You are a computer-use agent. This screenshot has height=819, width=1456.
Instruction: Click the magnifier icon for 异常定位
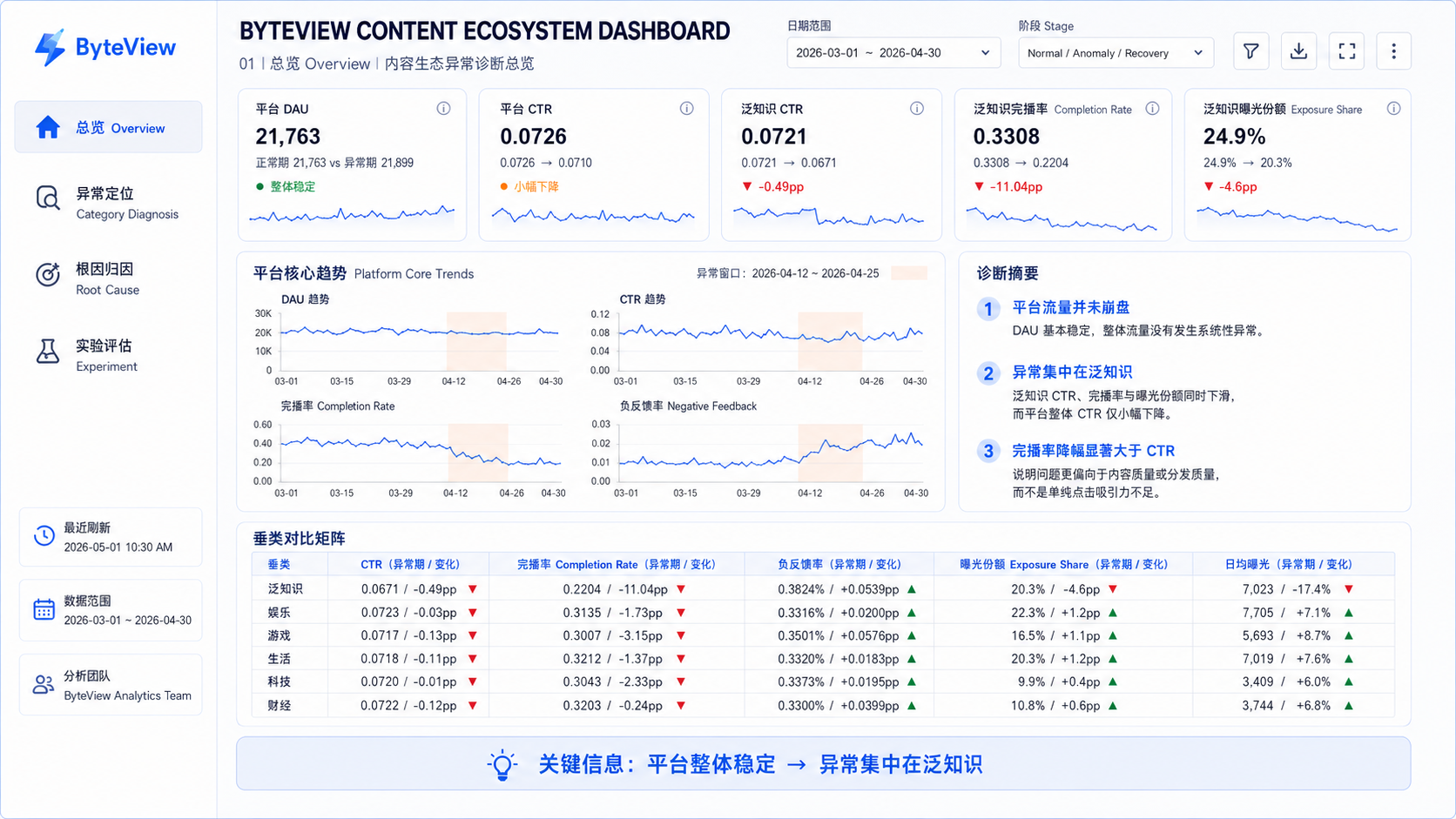(x=48, y=198)
